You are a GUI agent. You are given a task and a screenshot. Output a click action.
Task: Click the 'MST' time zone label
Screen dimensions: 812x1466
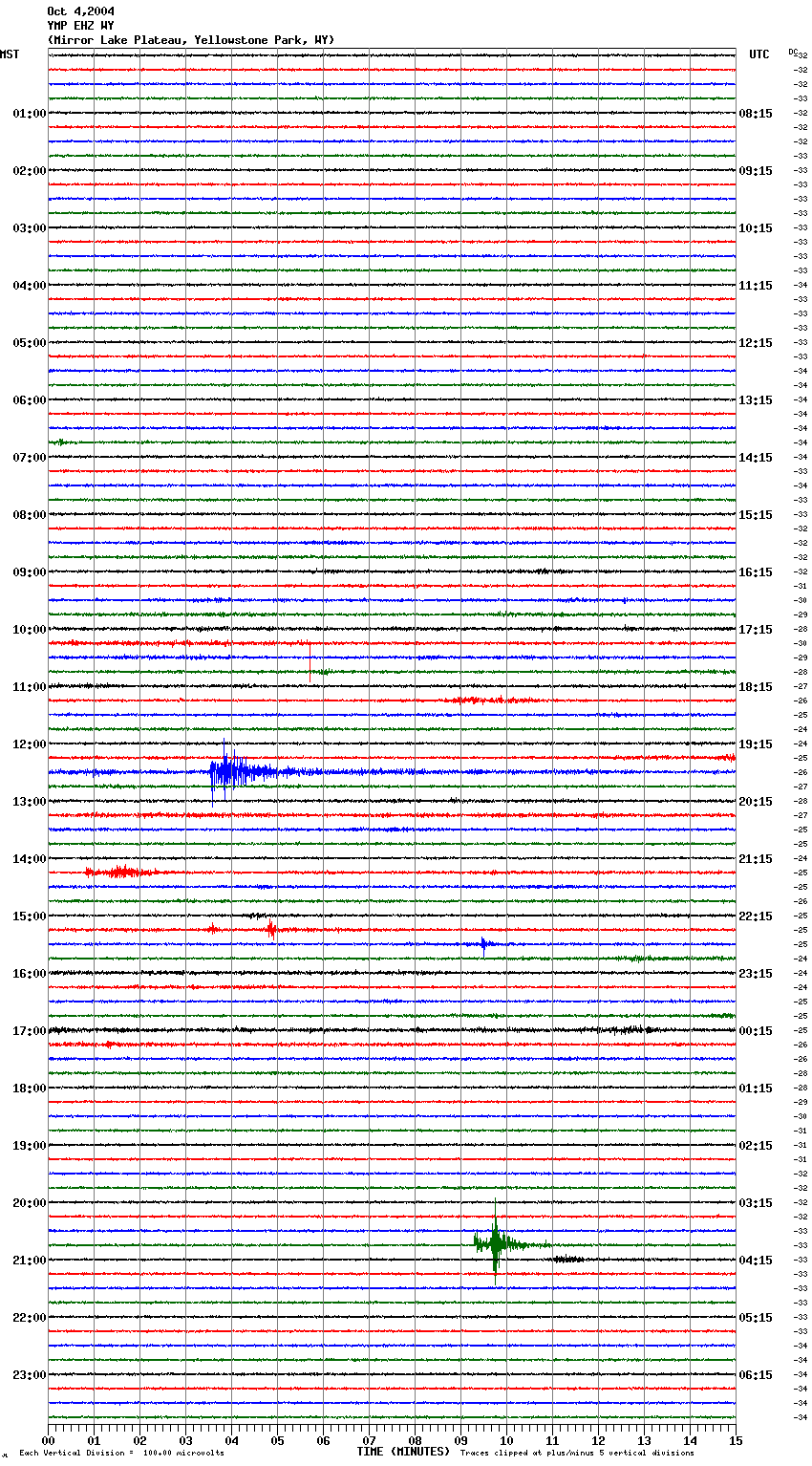click(10, 54)
